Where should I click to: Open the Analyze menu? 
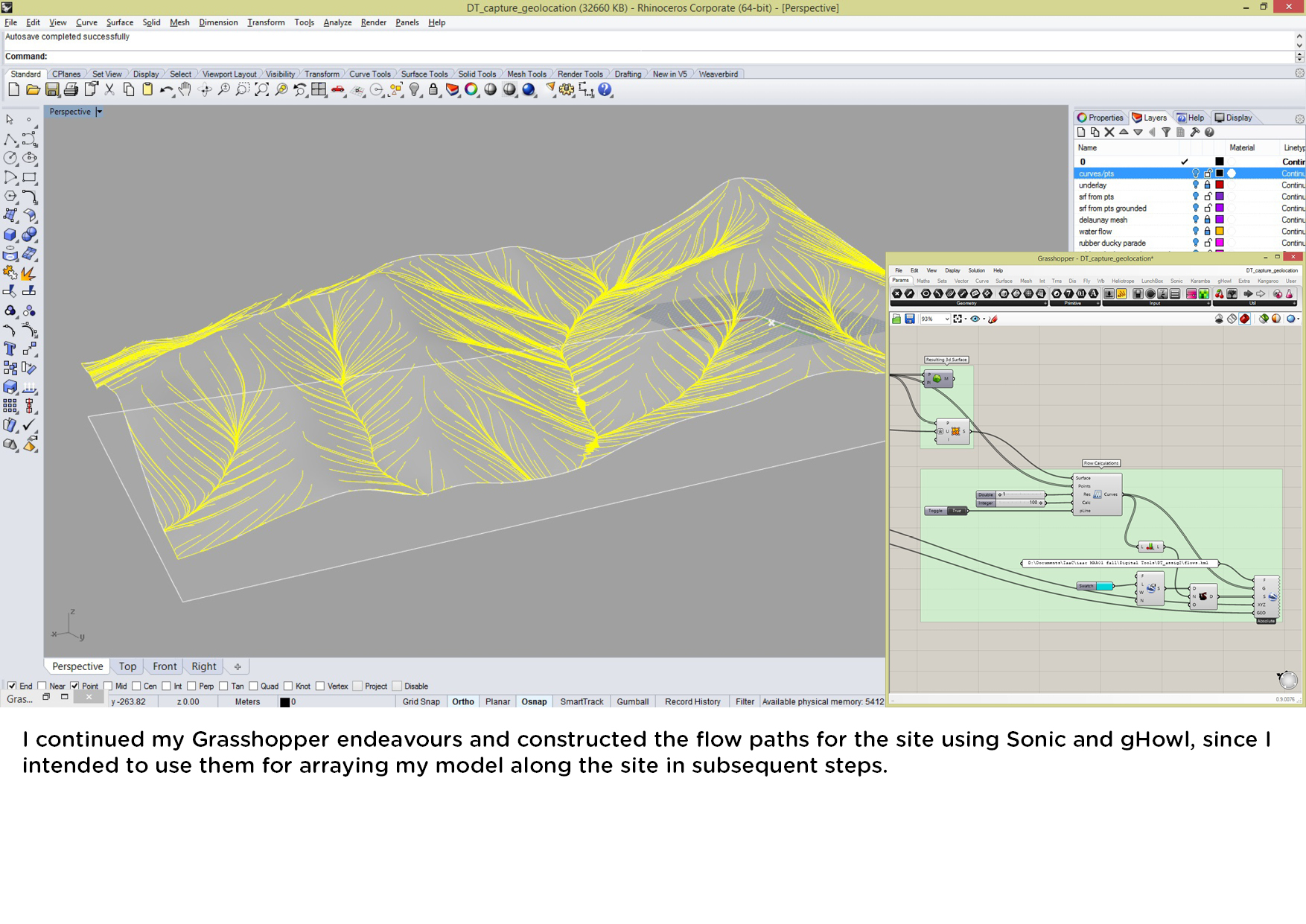(337, 22)
